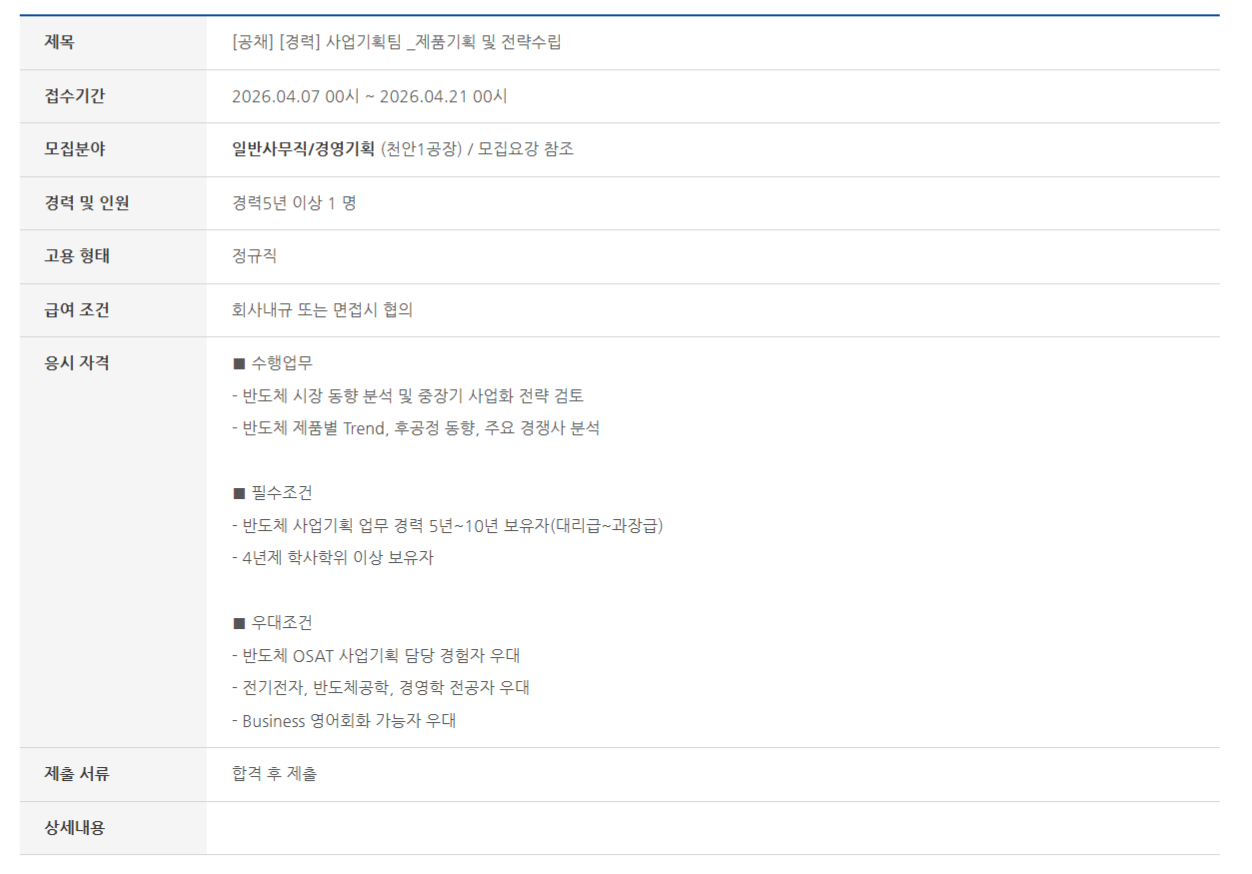Click the '모집분야' row label

[74, 149]
